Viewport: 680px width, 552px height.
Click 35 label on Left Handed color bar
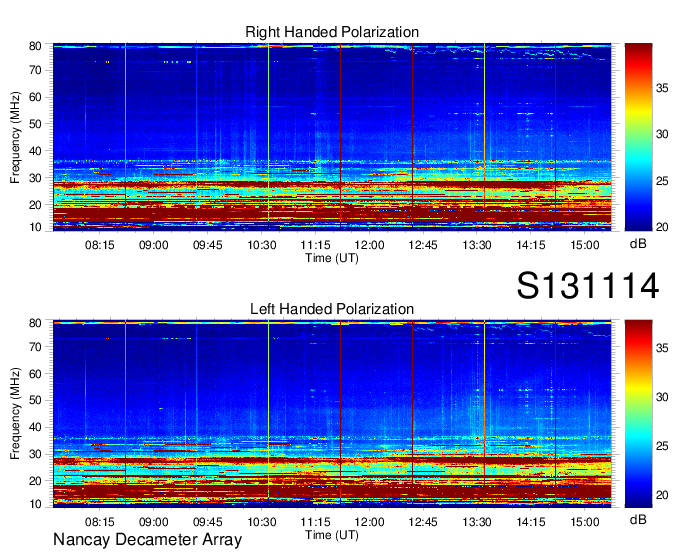click(x=662, y=348)
